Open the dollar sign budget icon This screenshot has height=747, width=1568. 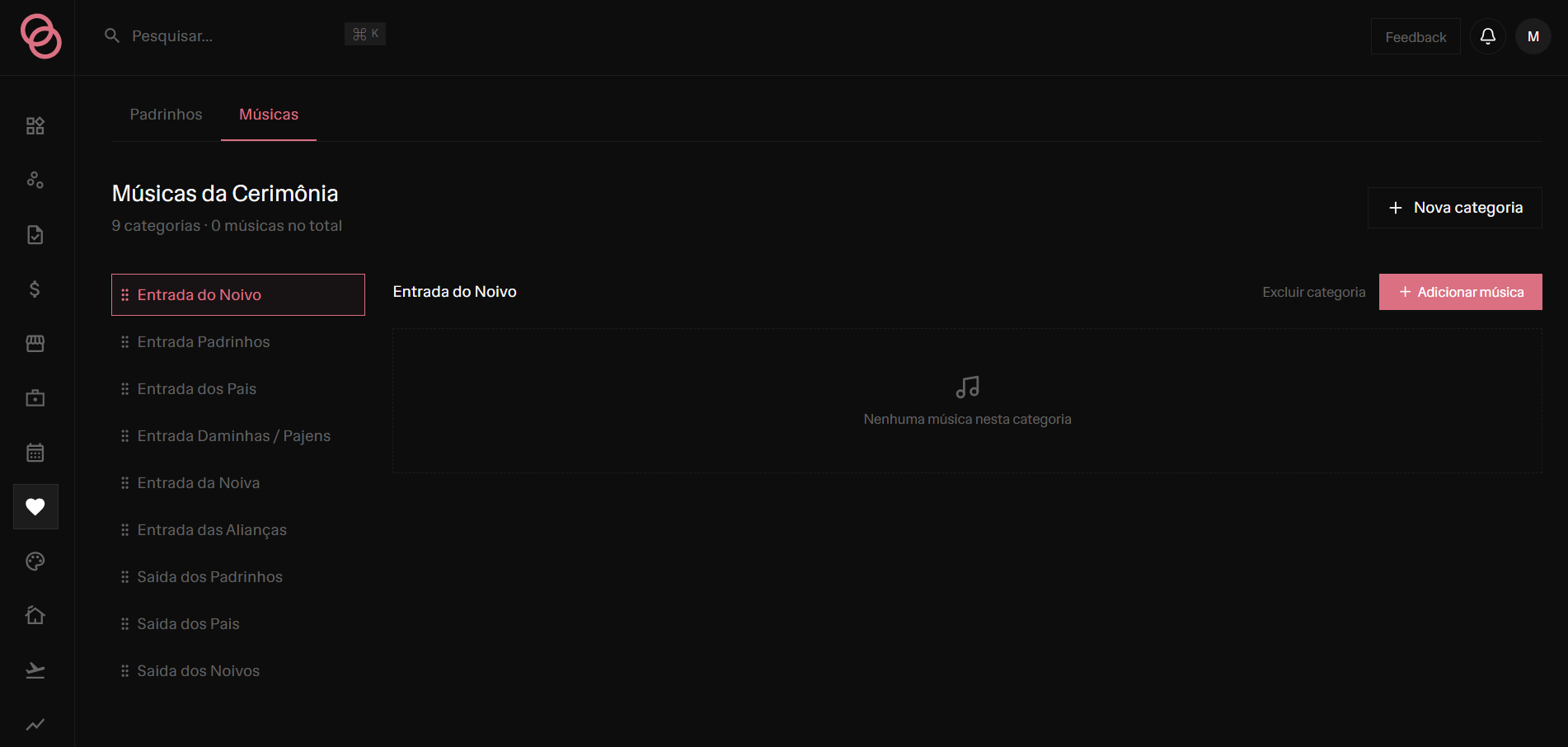click(35, 289)
